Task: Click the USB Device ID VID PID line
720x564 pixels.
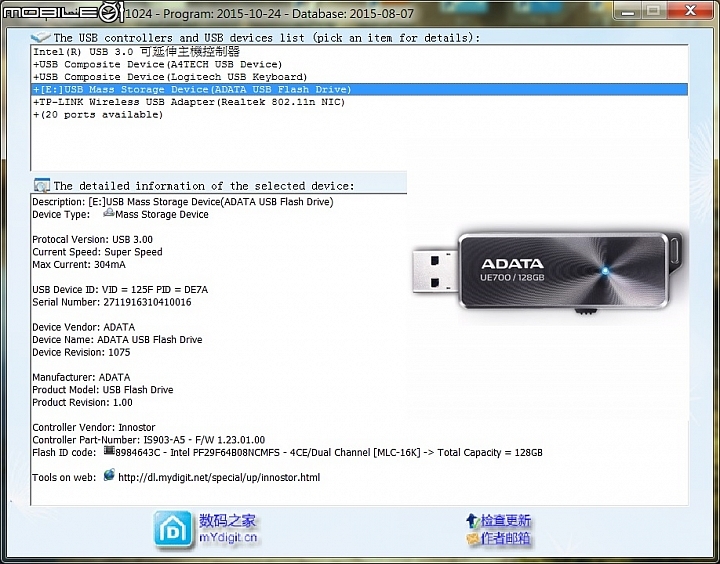Action: 120,289
